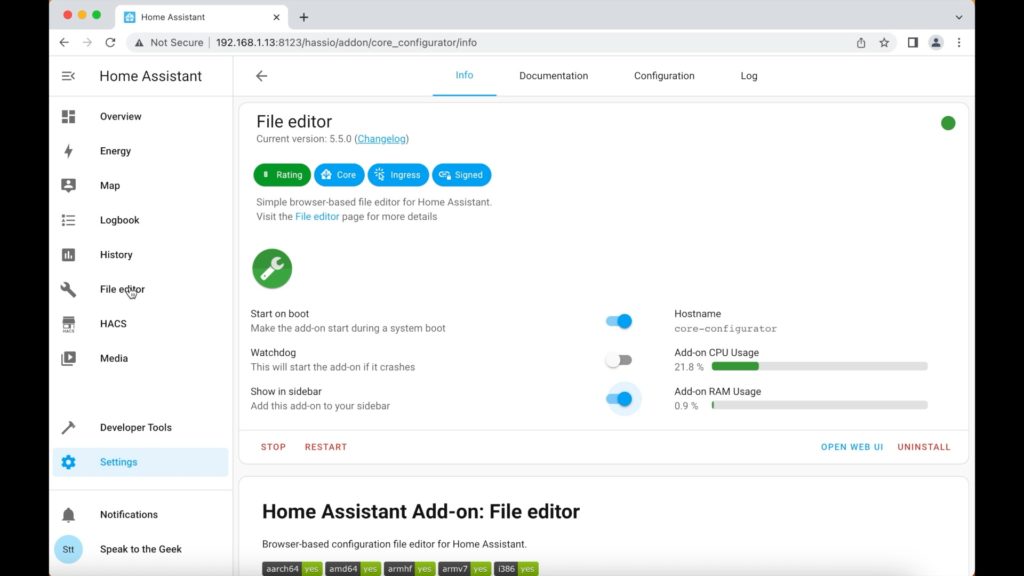The height and width of the screenshot is (576, 1024).
Task: Restart the File editor add-on
Action: (x=326, y=447)
